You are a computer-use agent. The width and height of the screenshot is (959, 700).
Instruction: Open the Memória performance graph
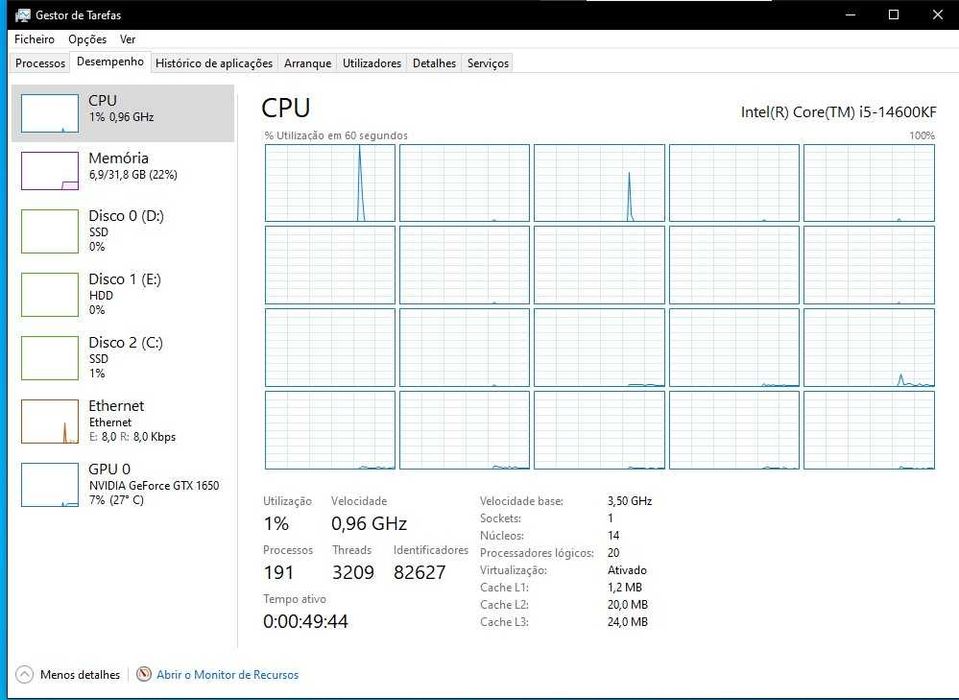[50, 170]
